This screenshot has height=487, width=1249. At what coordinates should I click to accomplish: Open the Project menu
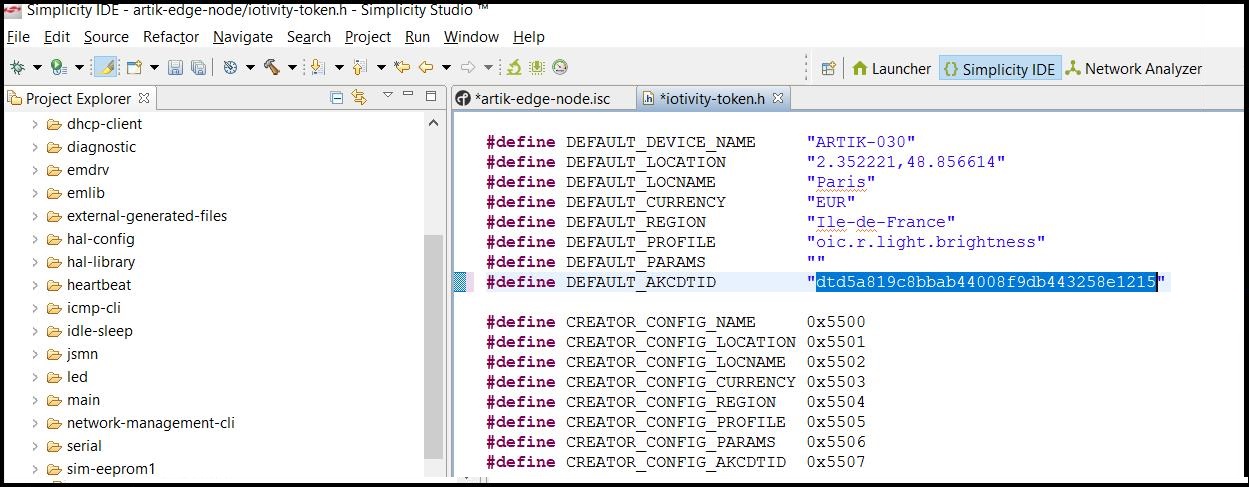[x=368, y=36]
